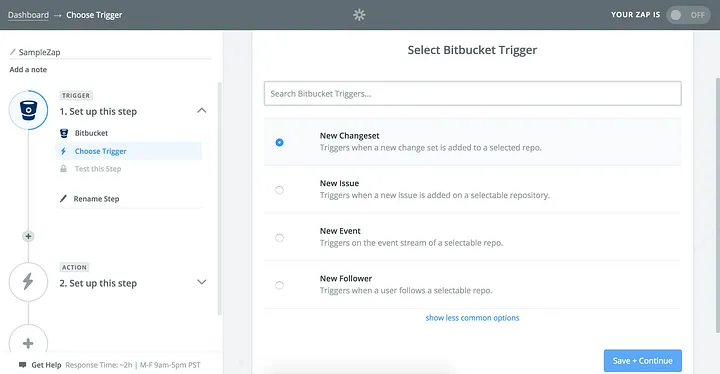The height and width of the screenshot is (374, 720).
Task: Click the large Bitbucket trigger circle icon
Action: 28,110
